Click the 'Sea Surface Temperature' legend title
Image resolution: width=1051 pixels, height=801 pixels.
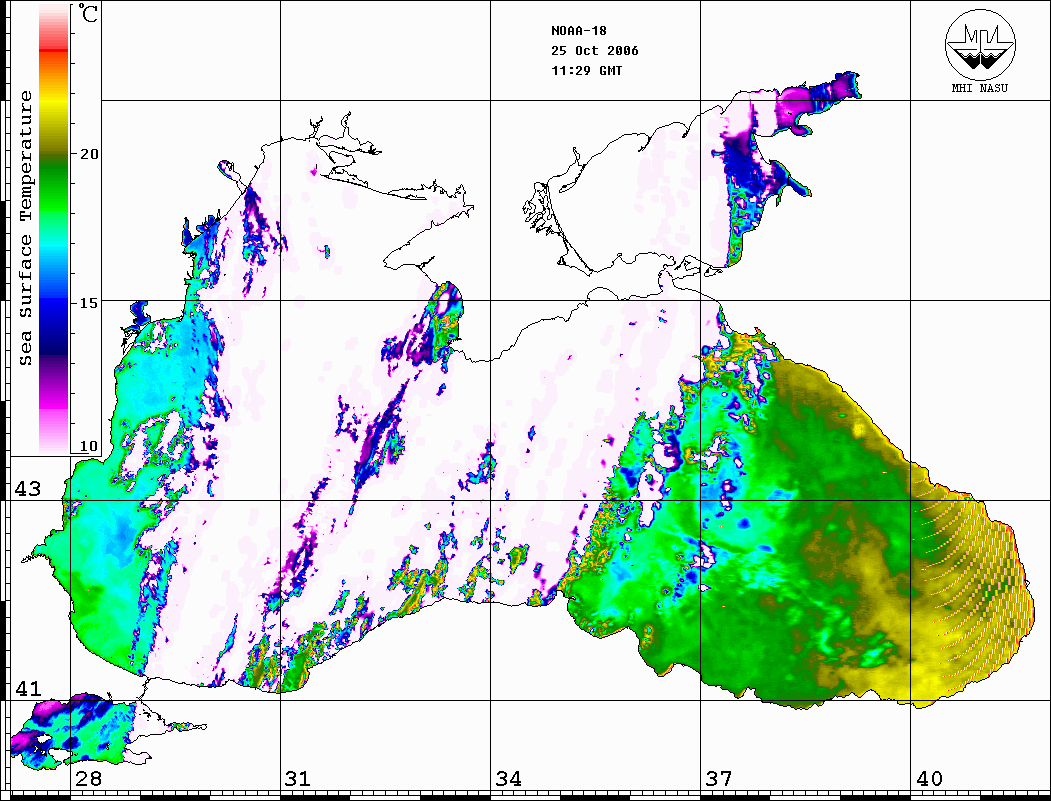[25, 228]
